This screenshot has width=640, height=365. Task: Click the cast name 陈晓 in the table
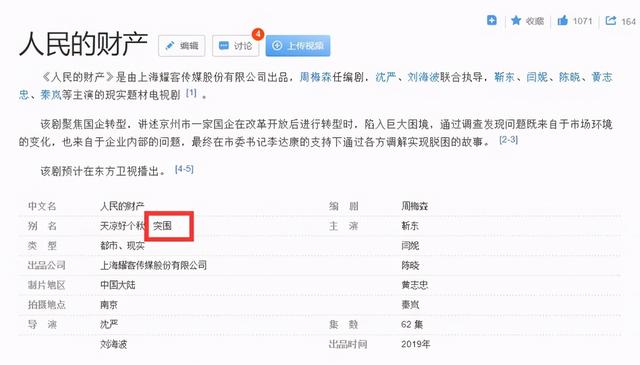[x=410, y=265]
